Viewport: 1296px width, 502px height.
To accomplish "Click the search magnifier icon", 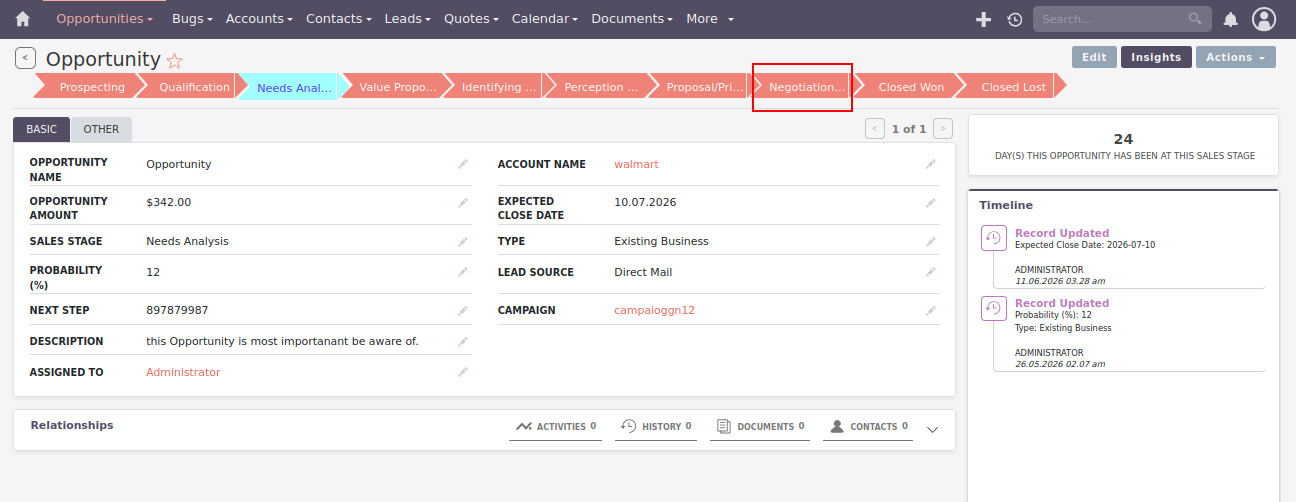I will 1195,19.
